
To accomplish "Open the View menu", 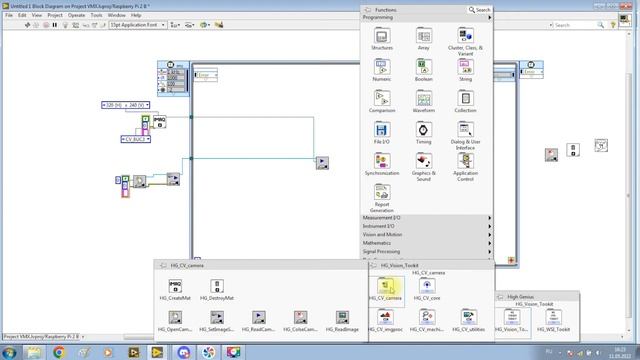I will coord(37,15).
